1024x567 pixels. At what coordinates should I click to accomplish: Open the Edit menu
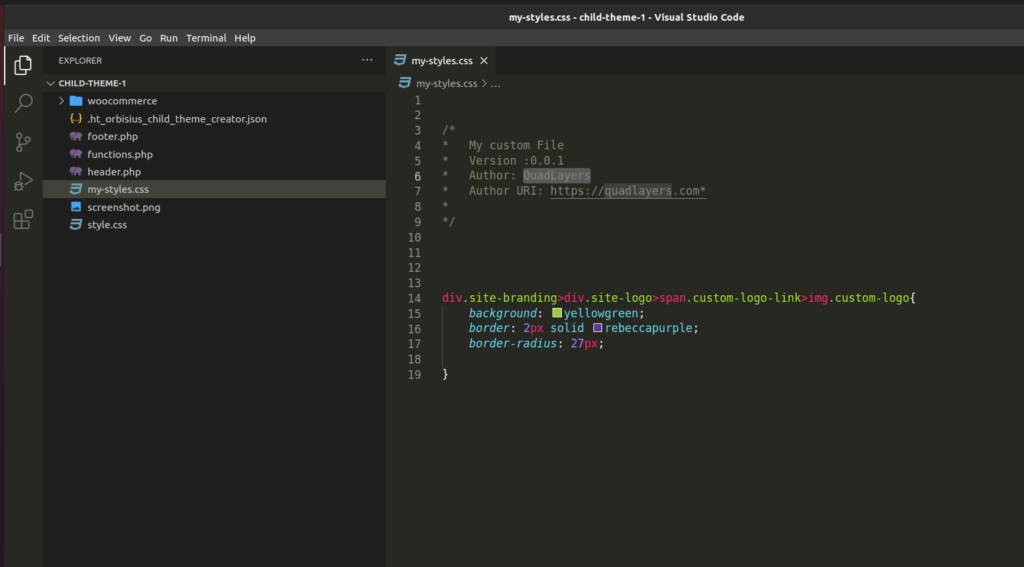40,38
